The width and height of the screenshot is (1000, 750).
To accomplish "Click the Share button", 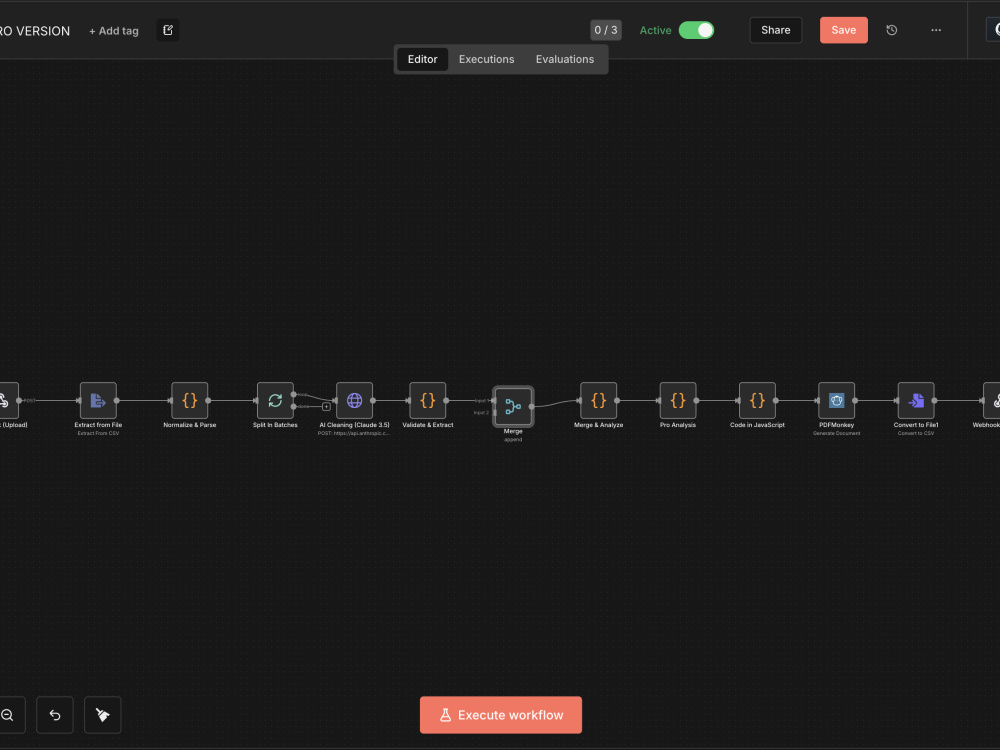I will [776, 30].
